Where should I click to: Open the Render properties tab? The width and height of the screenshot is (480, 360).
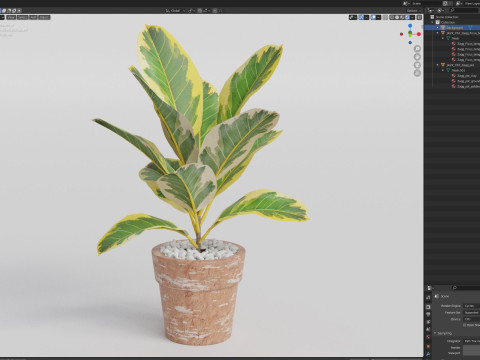428,307
